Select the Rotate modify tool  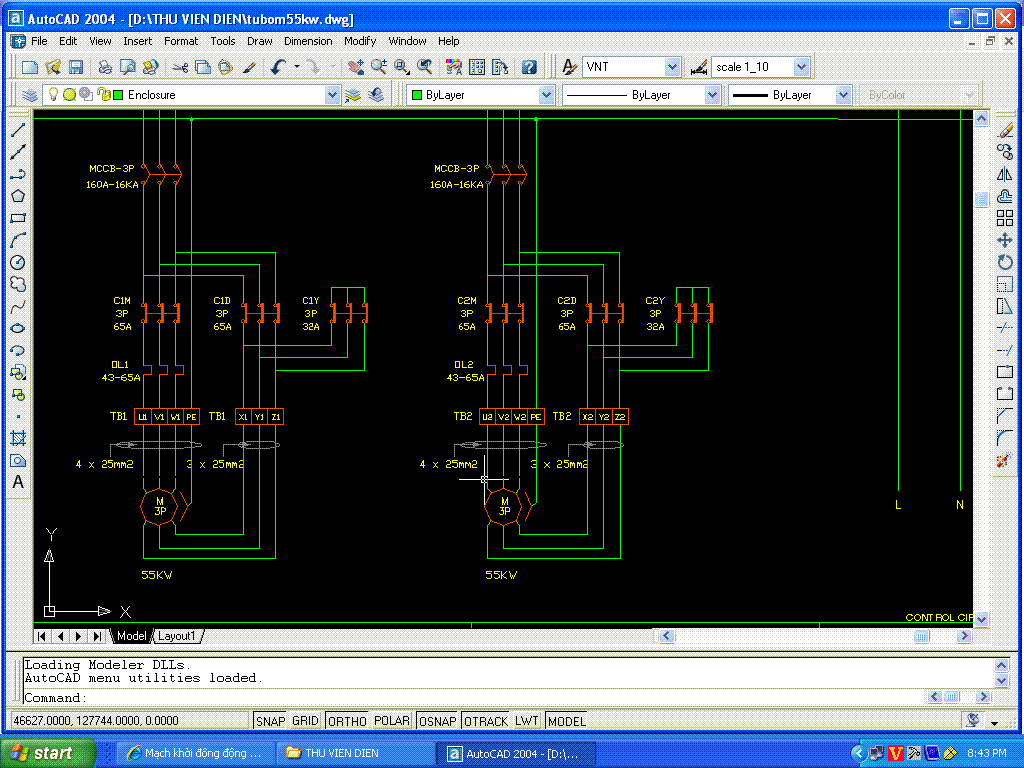(x=1005, y=262)
